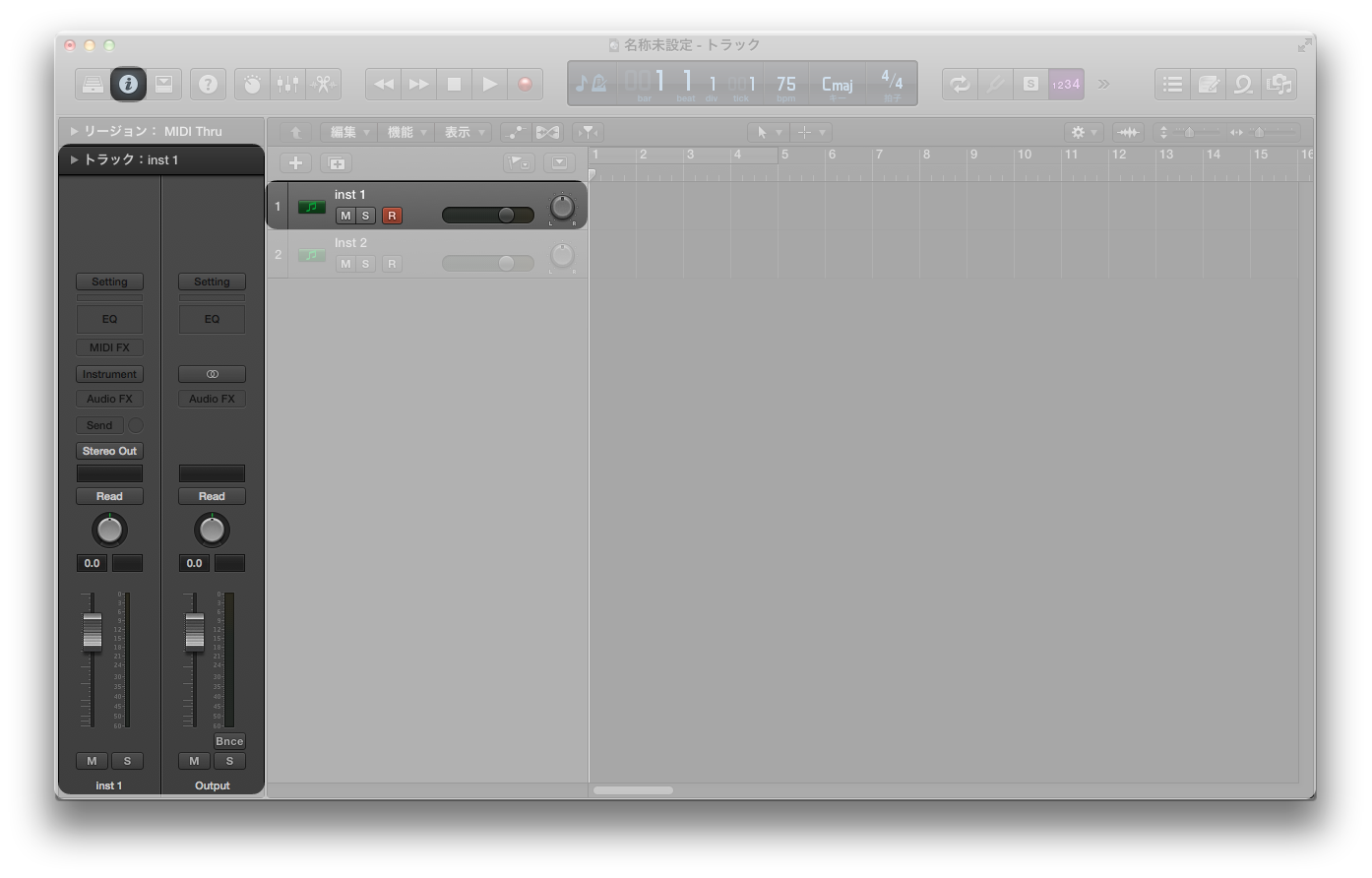Expand the リージョン：MIDI Thru disclosure triangle
This screenshot has width=1372, height=878.
[x=73, y=130]
